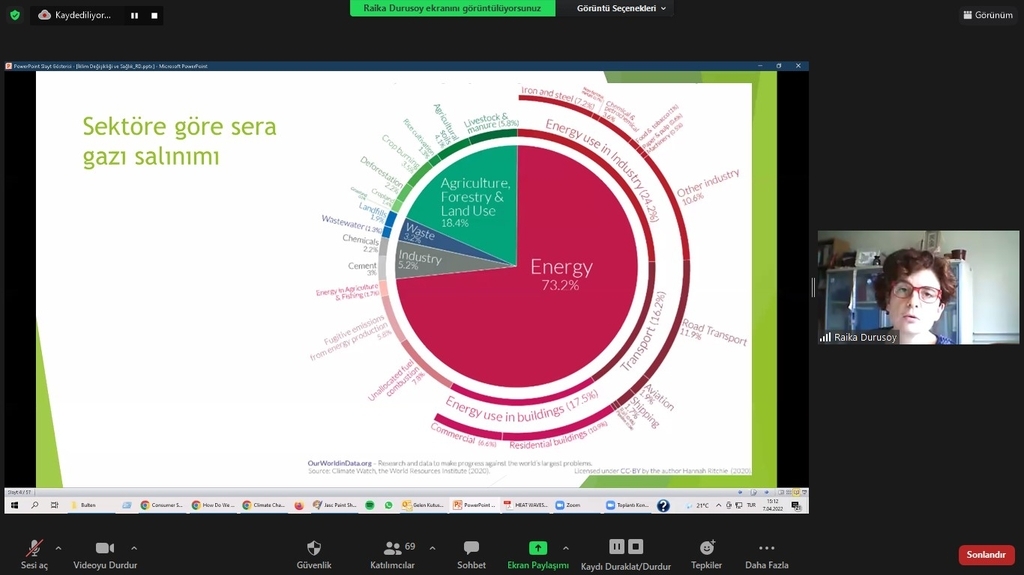The image size is (1024, 575).
Task: Click the divider handle beside the video panel
Action: tap(812, 288)
